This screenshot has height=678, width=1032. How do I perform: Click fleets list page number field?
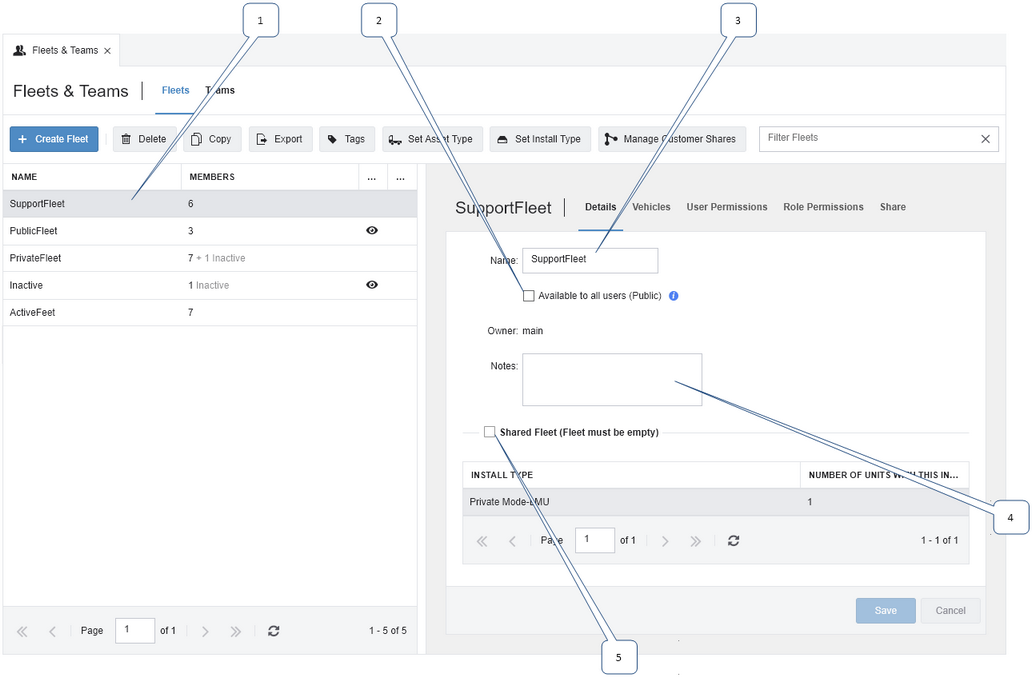(135, 631)
